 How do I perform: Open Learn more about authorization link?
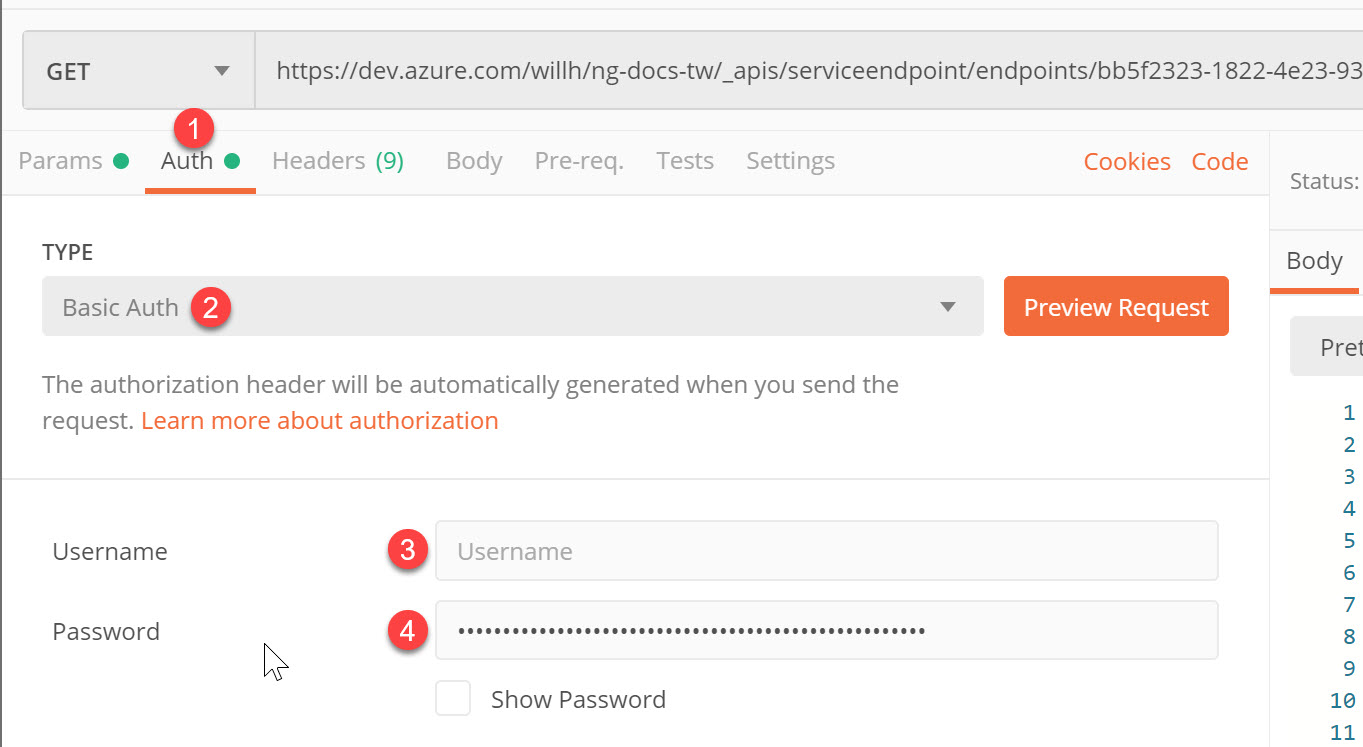tap(320, 420)
